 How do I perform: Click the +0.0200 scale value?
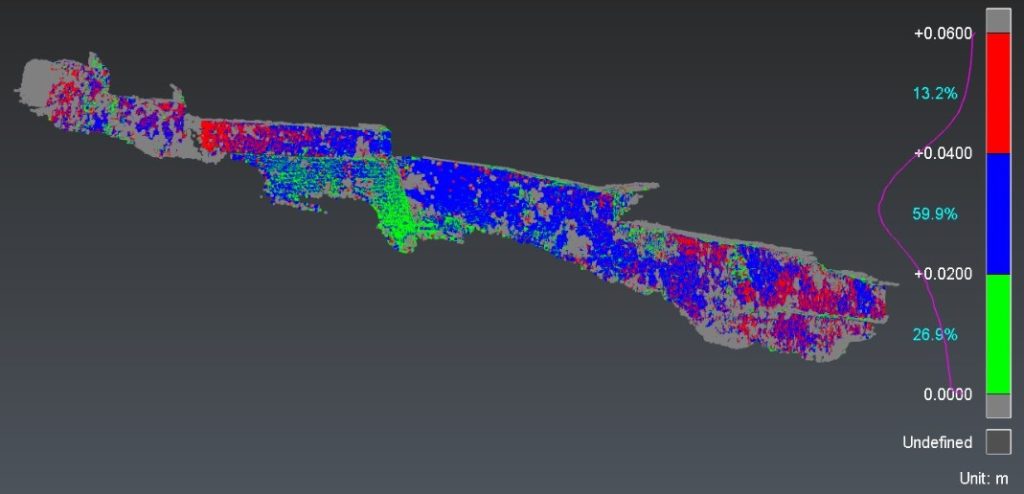pyautogui.click(x=944, y=274)
